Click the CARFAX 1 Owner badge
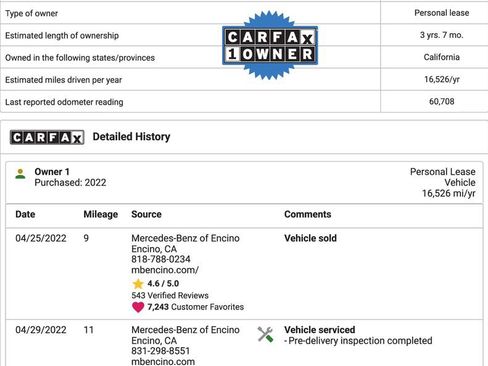The image size is (488, 366). [270, 45]
